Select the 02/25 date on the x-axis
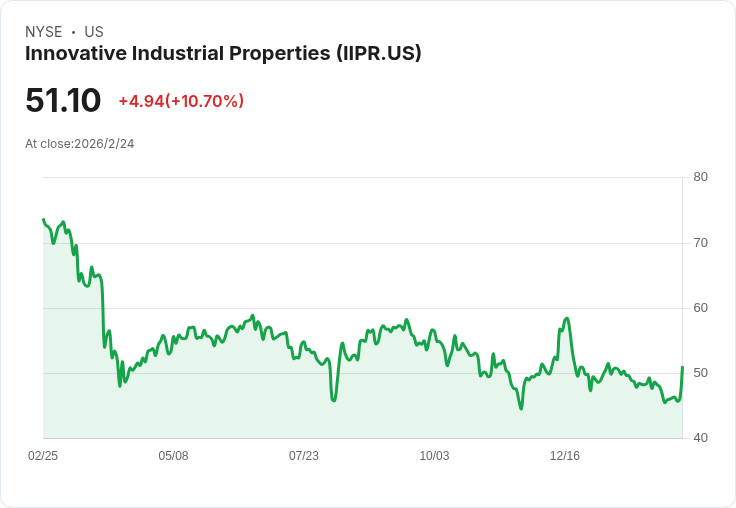The image size is (736, 508). click(43, 455)
